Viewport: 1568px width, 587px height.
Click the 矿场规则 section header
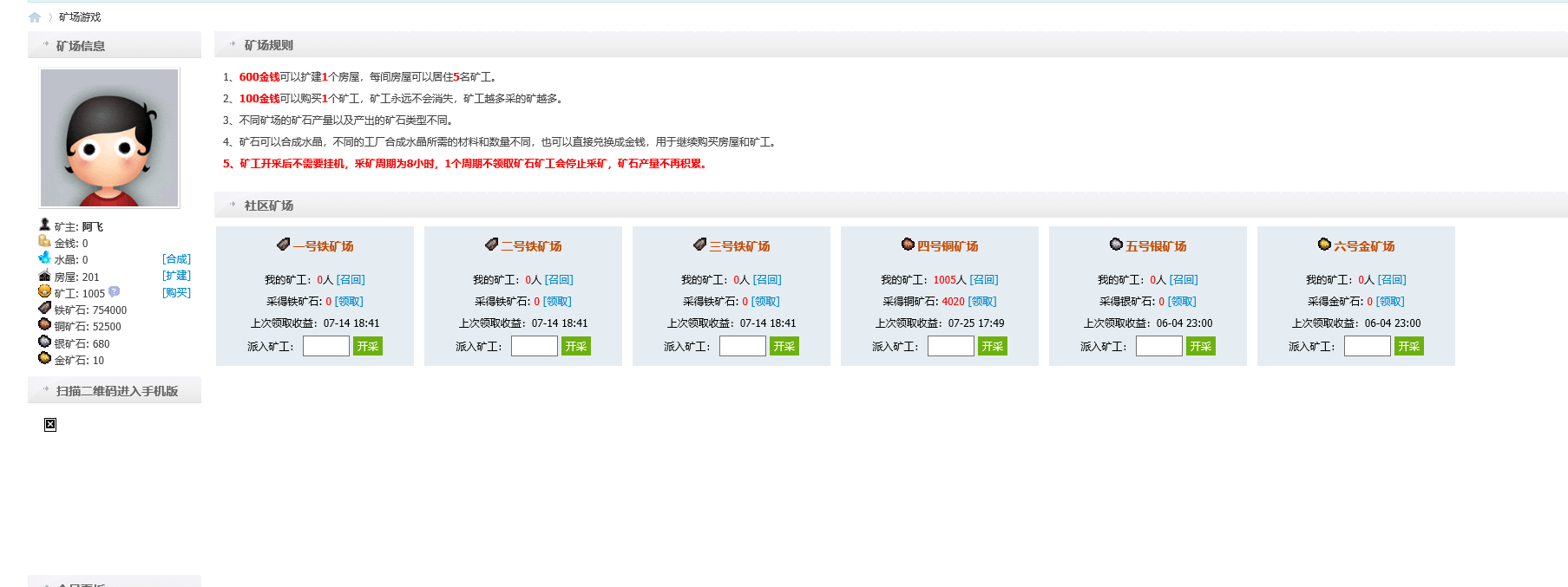tap(891, 45)
